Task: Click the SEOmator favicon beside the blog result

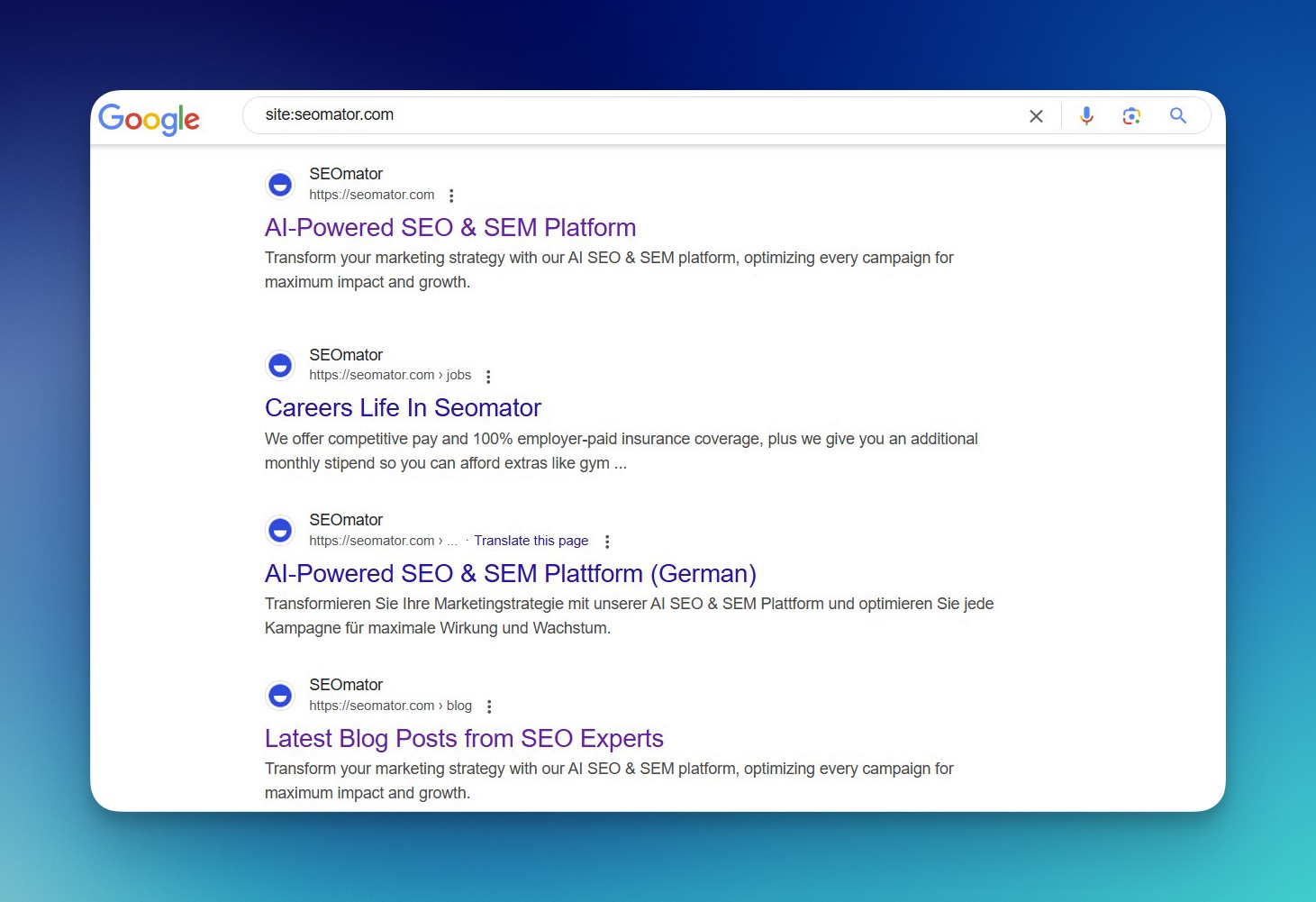Action: 280,695
